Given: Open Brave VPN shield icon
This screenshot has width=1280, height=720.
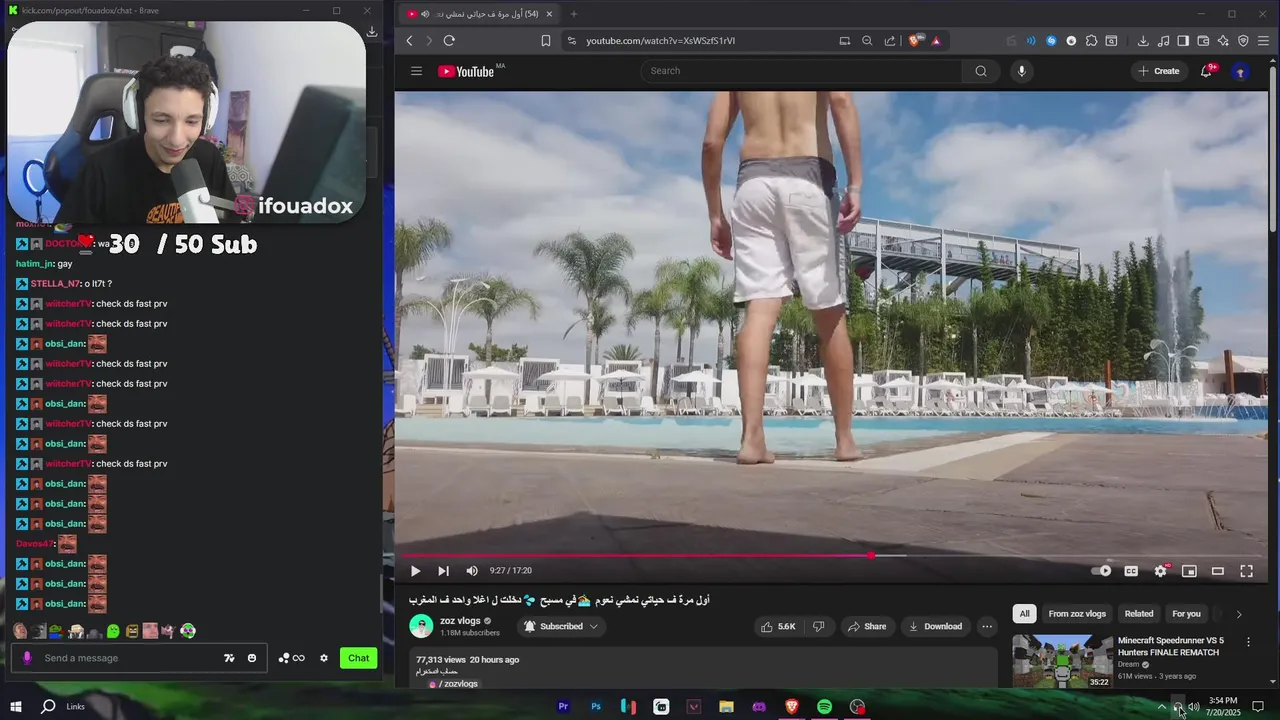Looking at the screenshot, I should pyautogui.click(x=1243, y=41).
